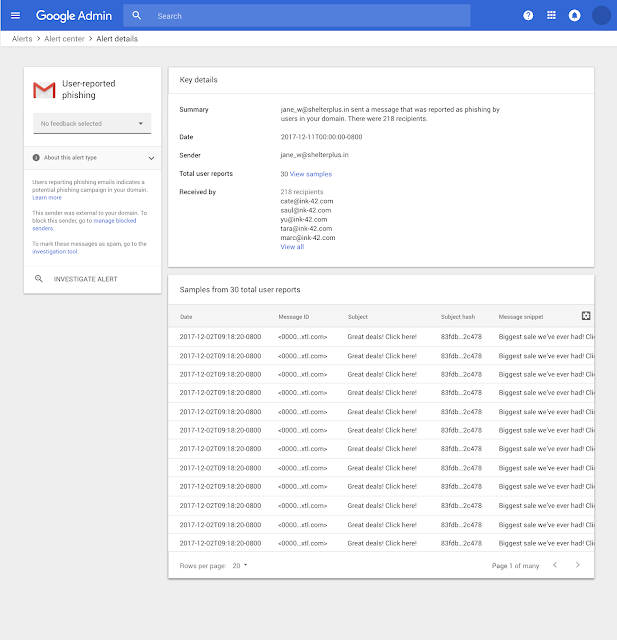Click 'View all' recipients link
The height and width of the screenshot is (640, 617).
(292, 246)
